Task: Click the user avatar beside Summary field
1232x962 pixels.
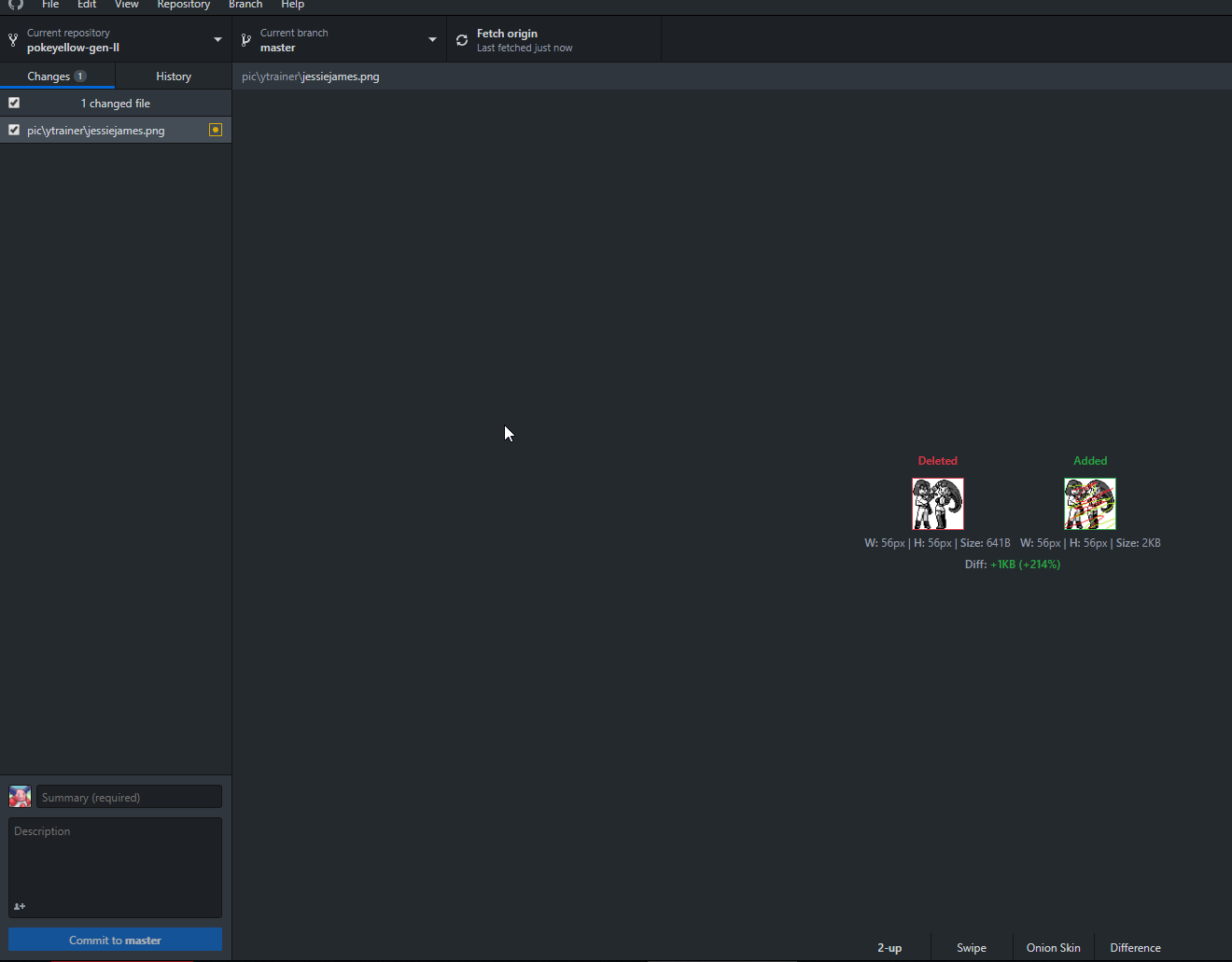Action: (20, 796)
